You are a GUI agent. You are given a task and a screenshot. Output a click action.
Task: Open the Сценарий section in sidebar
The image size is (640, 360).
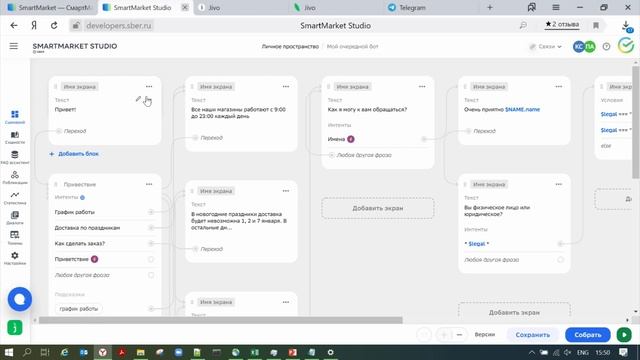point(15,117)
